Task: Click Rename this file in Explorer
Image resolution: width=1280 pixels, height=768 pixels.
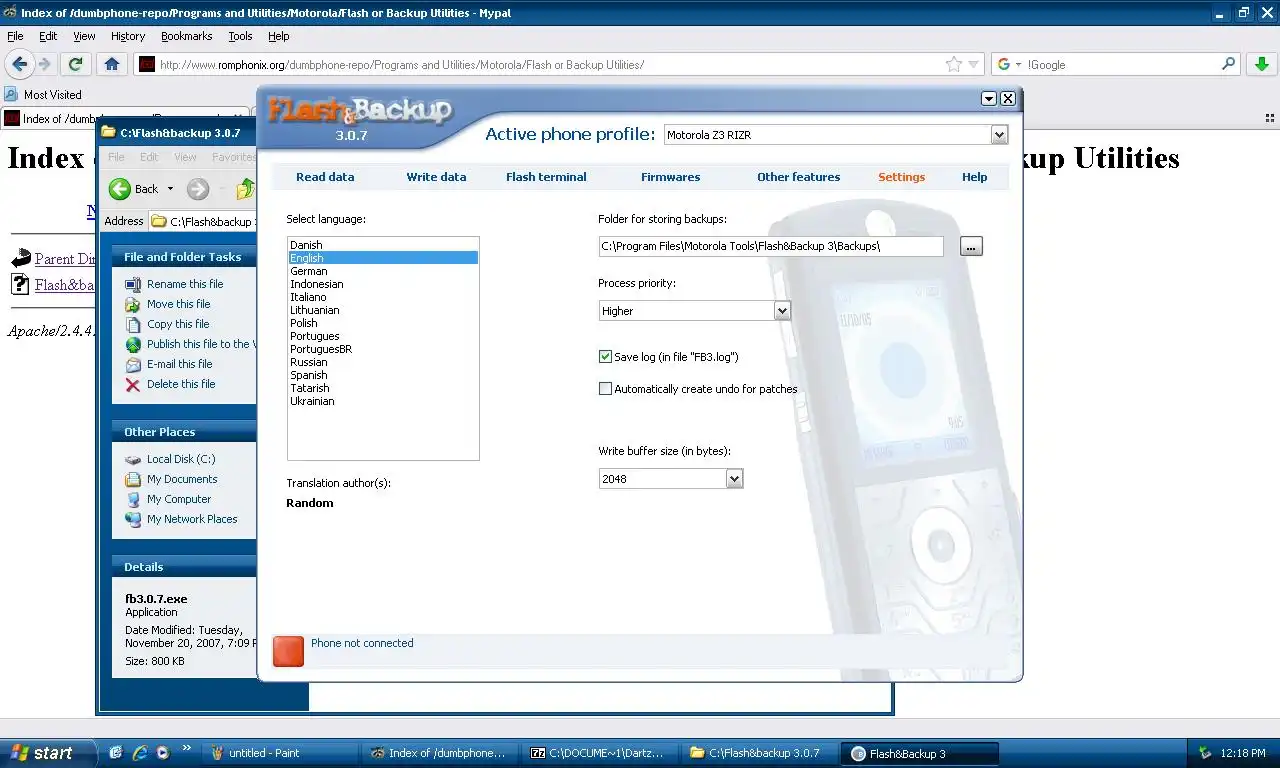Action: 185,284
